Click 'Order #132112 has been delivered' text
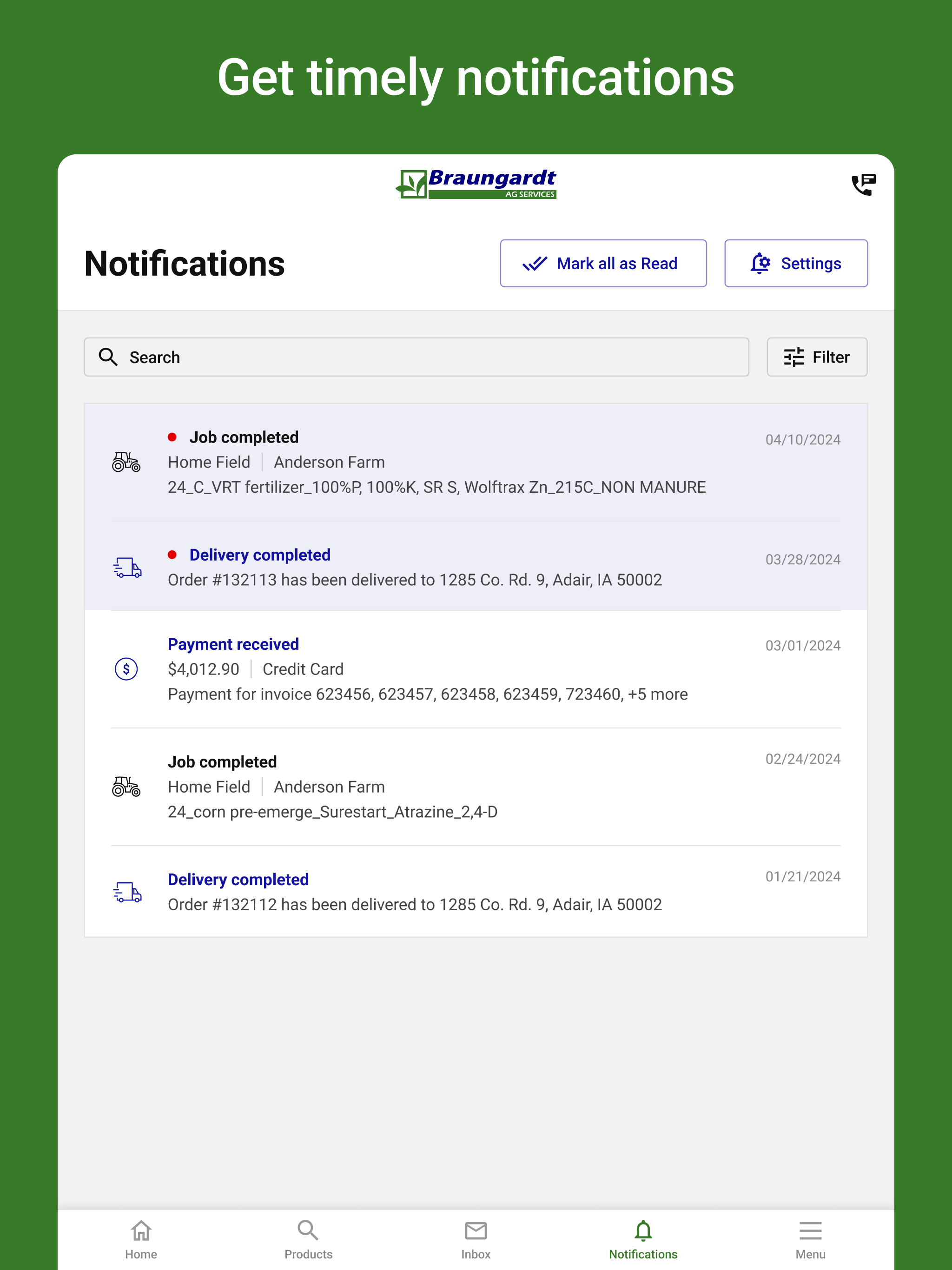952x1270 pixels. (415, 905)
